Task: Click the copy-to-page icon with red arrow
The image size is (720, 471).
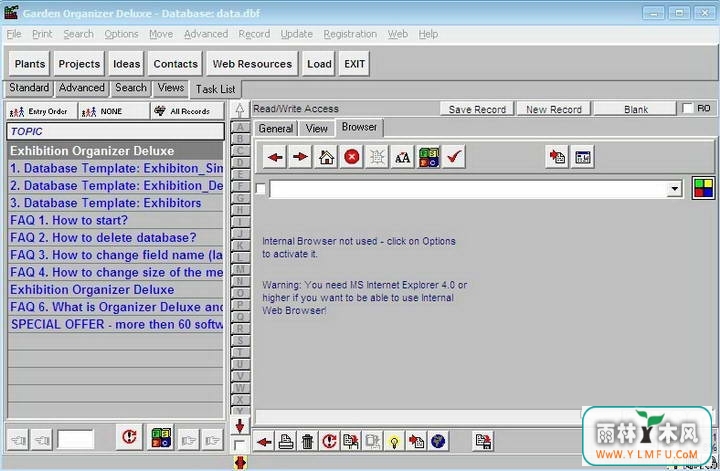Action: point(557,157)
